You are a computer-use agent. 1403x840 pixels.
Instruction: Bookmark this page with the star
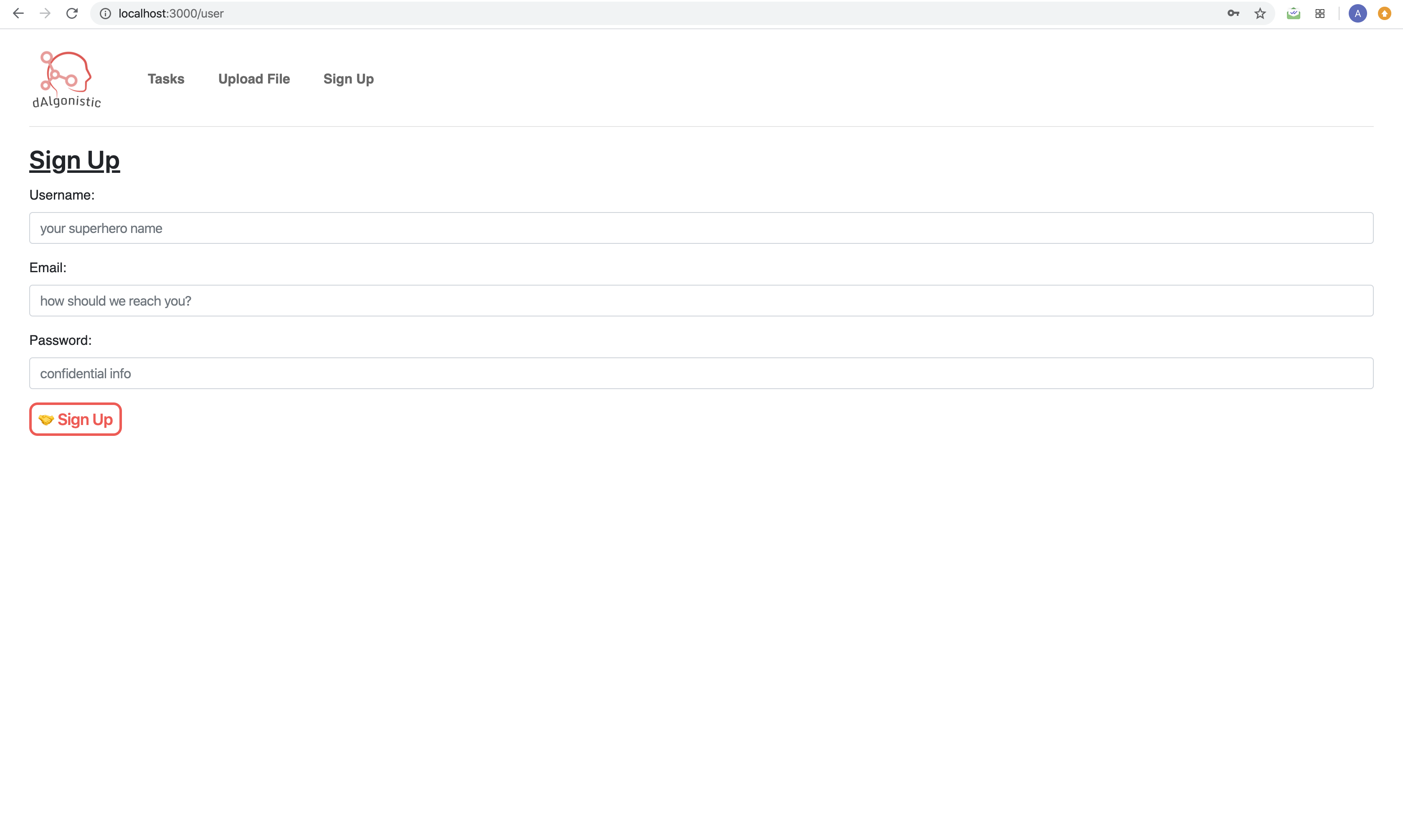(1260, 14)
